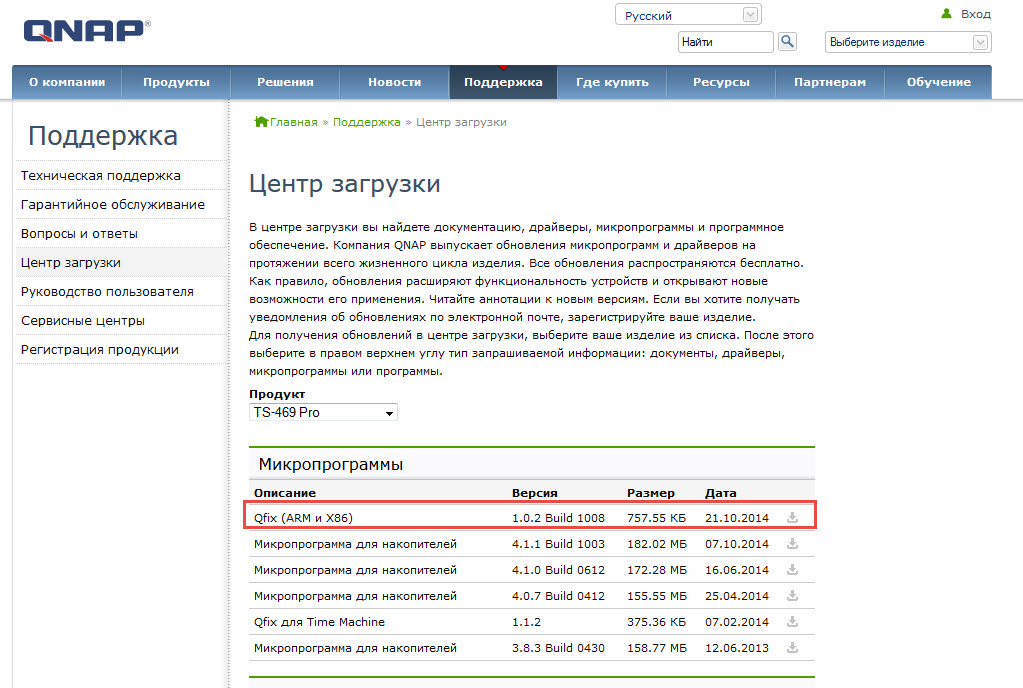
Task: Click the user login icon
Action: (947, 14)
